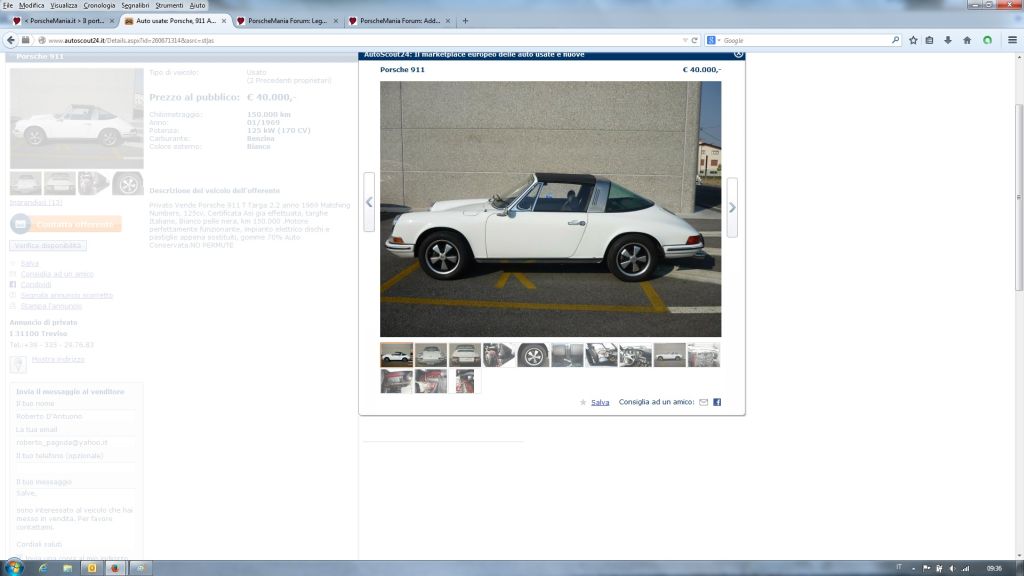Click the Consiglia ad un amico link in the sidebar

coord(57,274)
